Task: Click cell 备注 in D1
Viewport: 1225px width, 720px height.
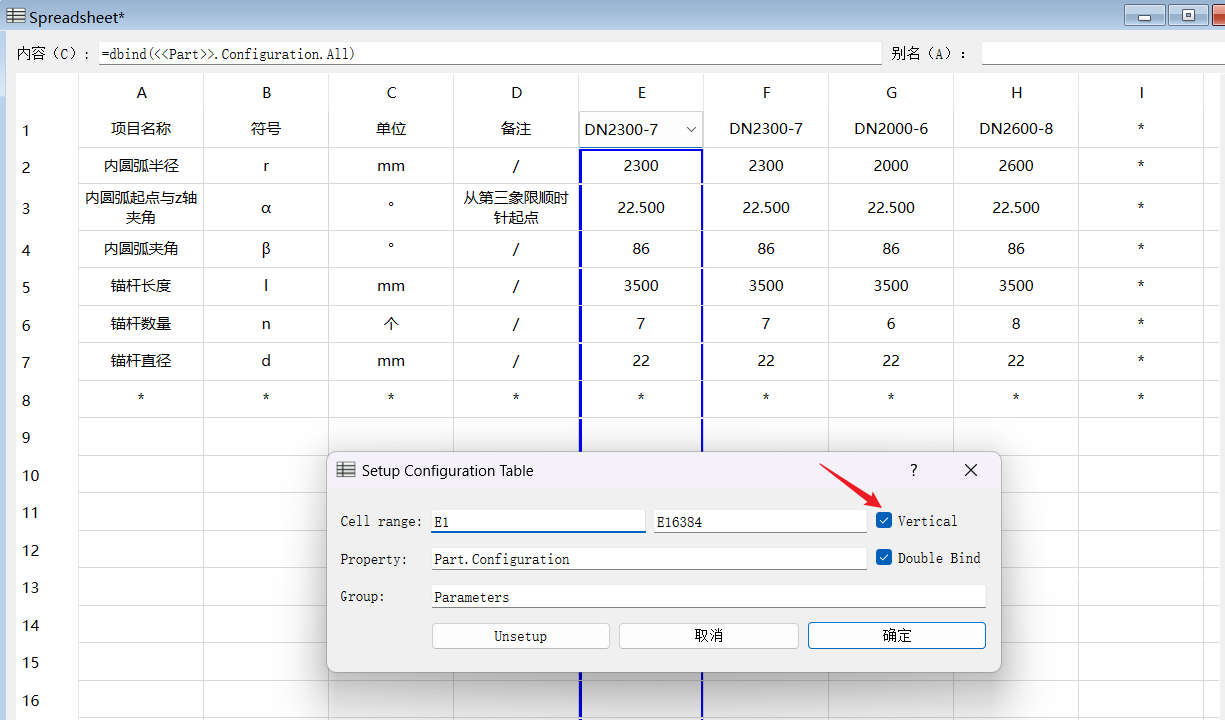Action: (516, 129)
